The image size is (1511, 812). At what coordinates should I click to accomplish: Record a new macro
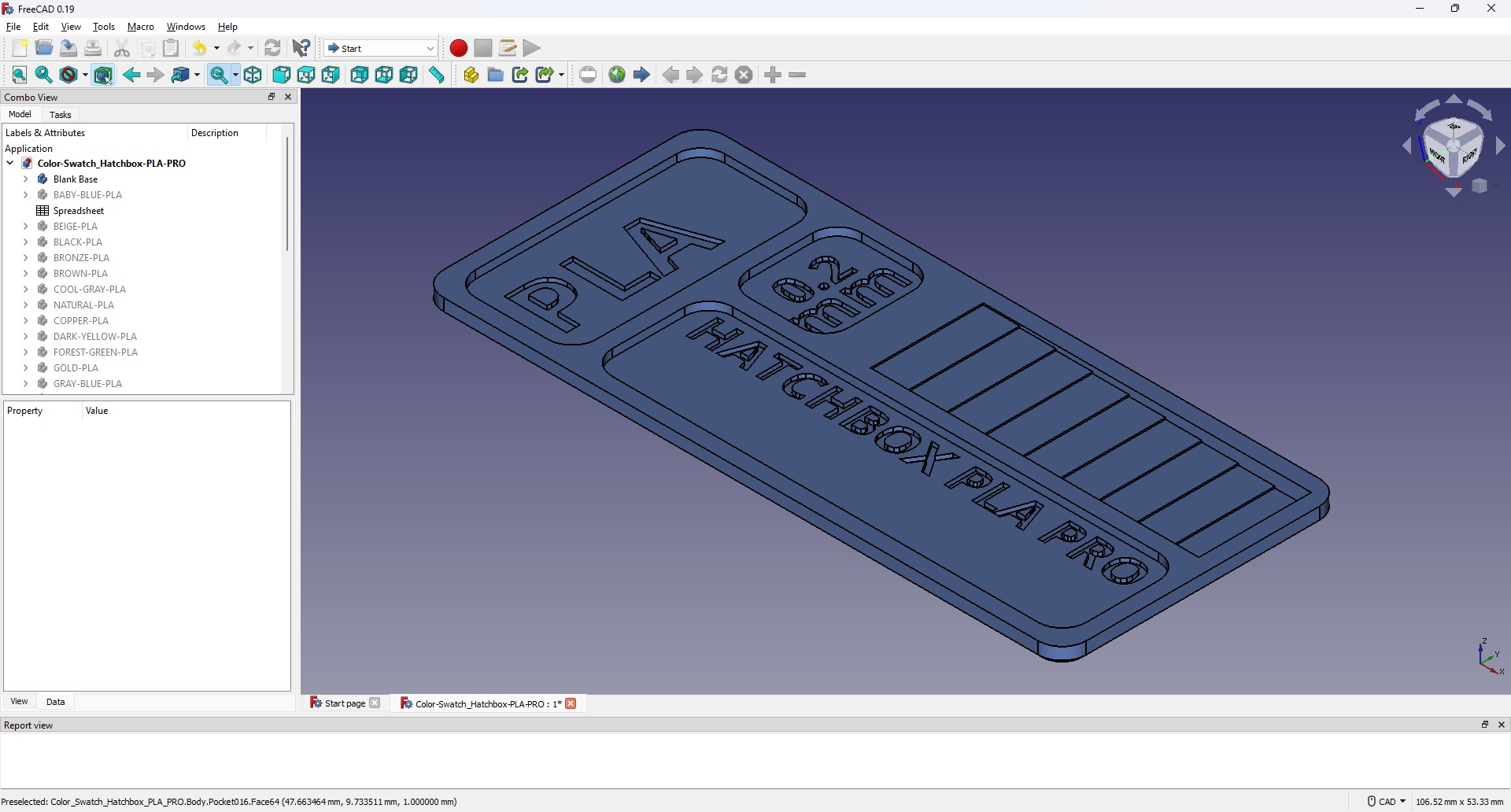458,48
